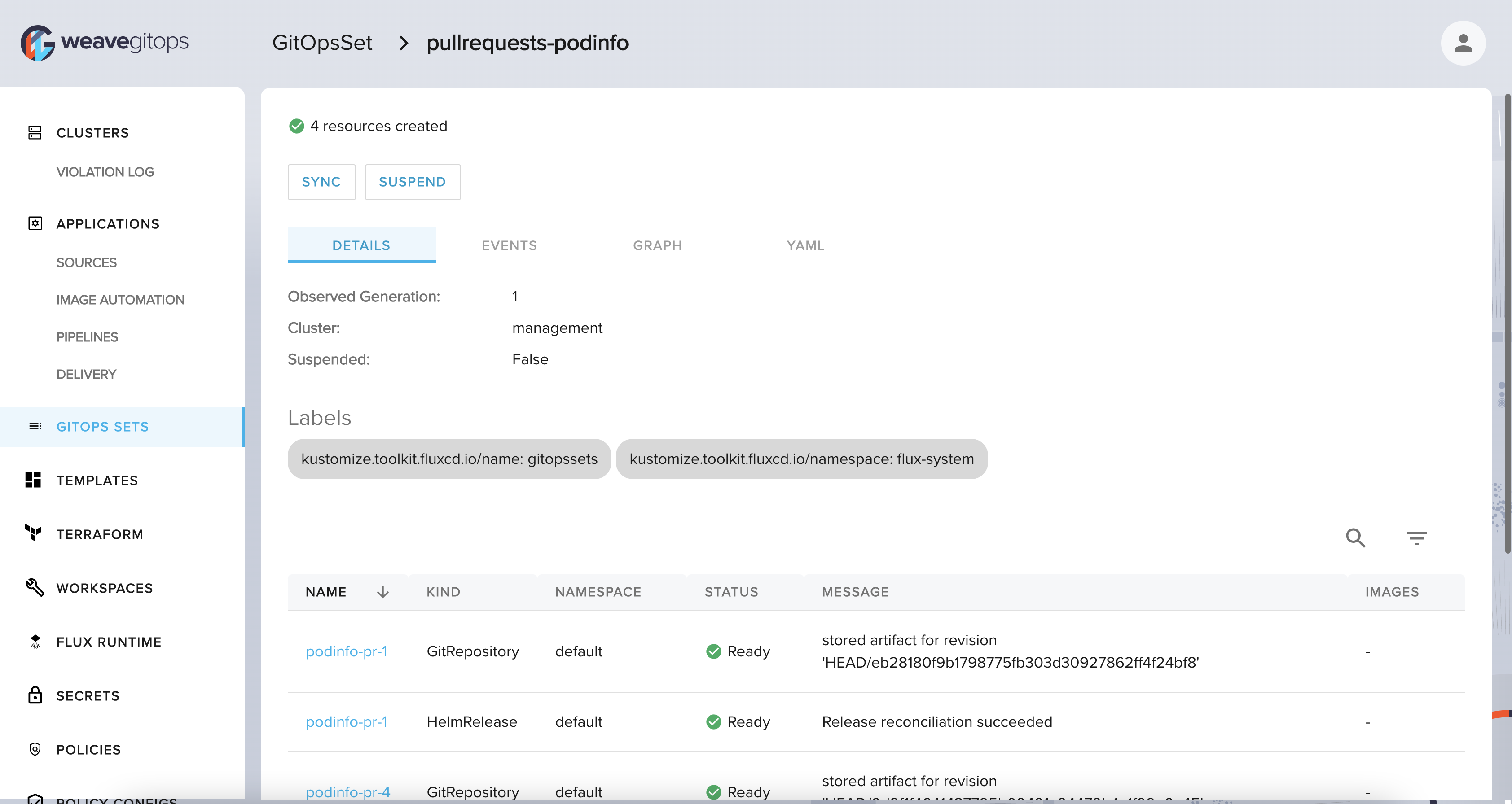Select the Clusters icon in the sidebar
This screenshot has width=1512, height=804.
pos(35,132)
